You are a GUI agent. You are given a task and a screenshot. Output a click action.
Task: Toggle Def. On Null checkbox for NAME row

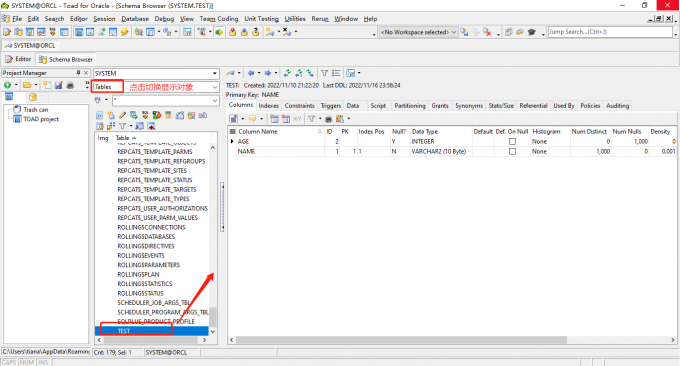pyautogui.click(x=512, y=151)
